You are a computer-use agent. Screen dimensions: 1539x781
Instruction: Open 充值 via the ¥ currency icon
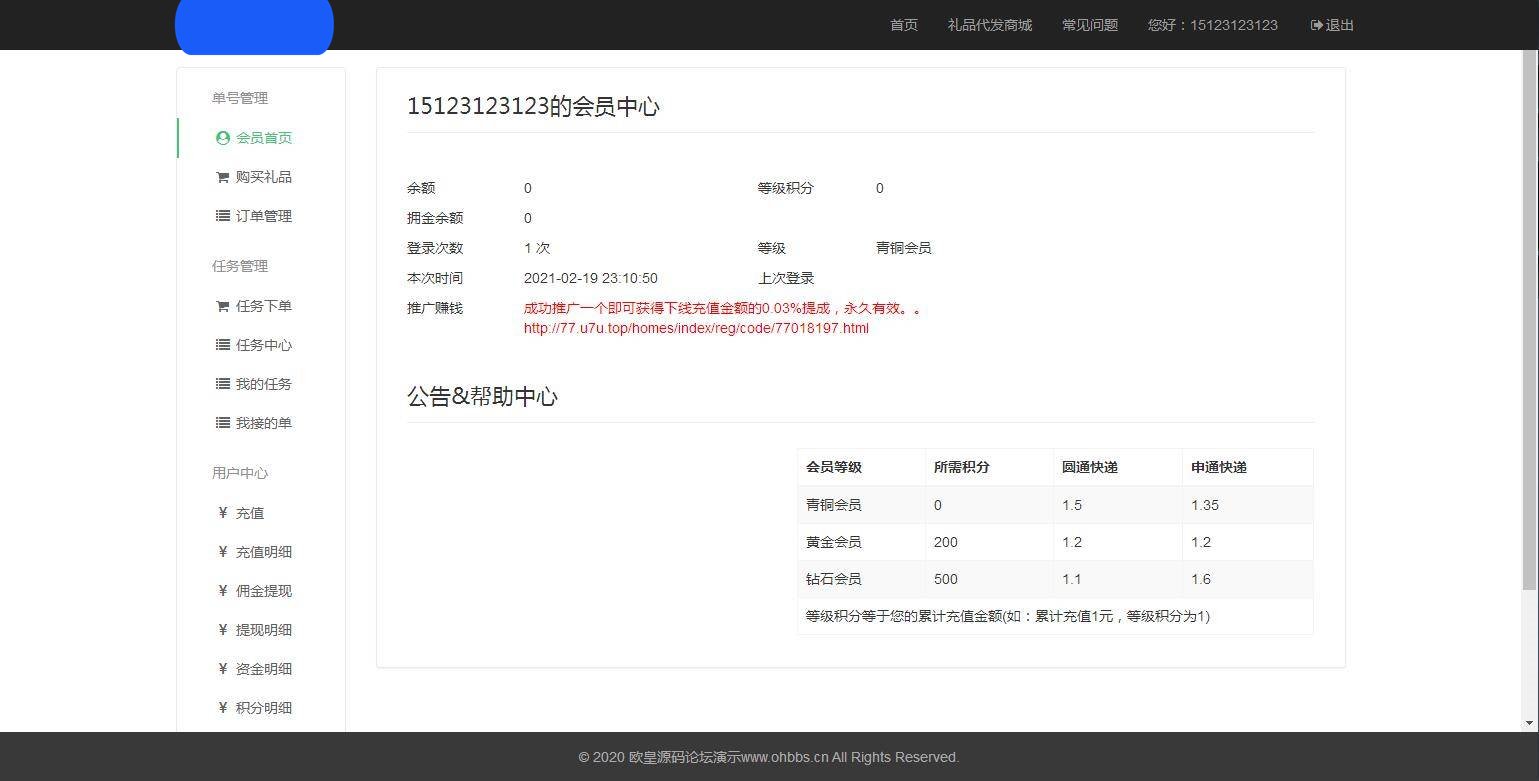click(x=222, y=513)
